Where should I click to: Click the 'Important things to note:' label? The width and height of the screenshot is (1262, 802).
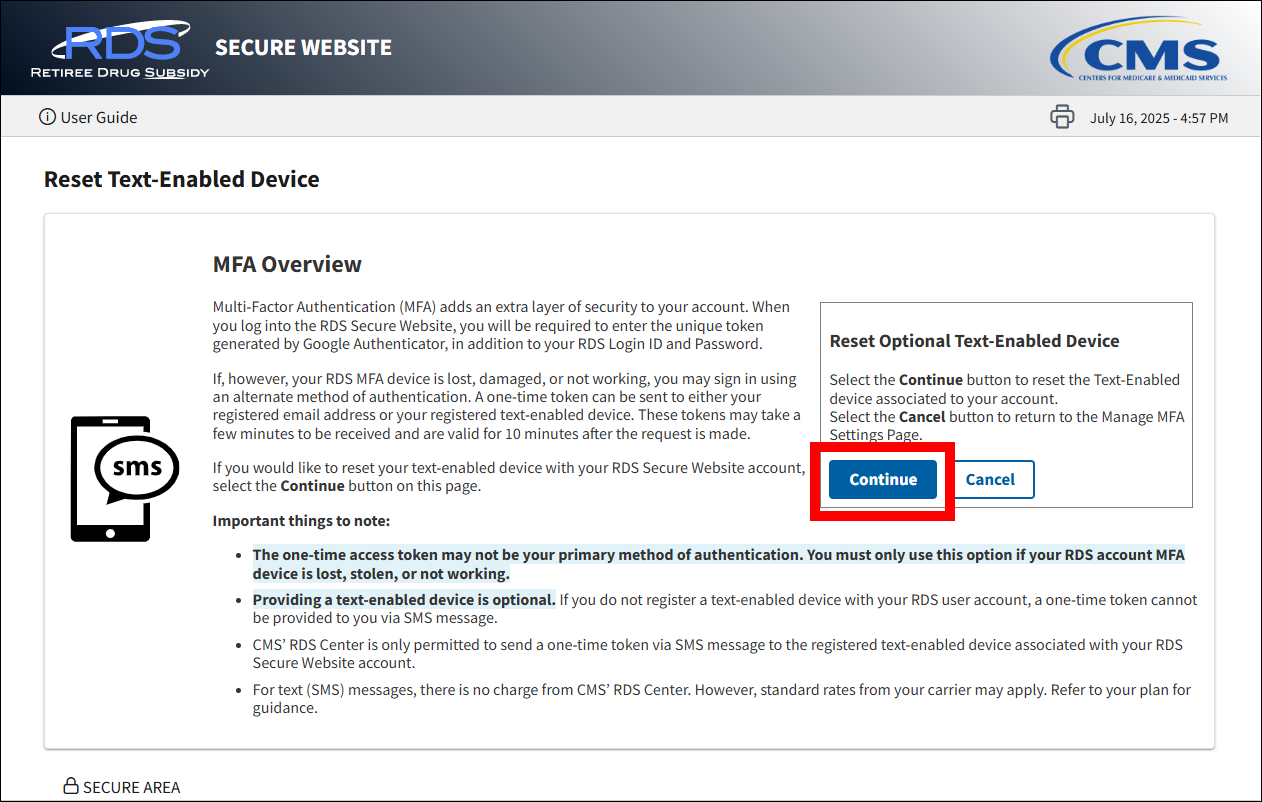click(x=301, y=521)
